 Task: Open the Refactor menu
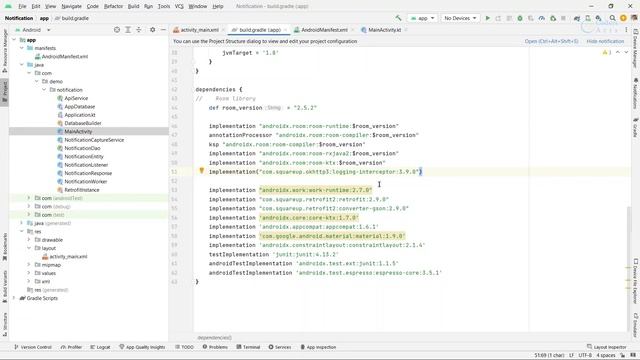coord(113,6)
